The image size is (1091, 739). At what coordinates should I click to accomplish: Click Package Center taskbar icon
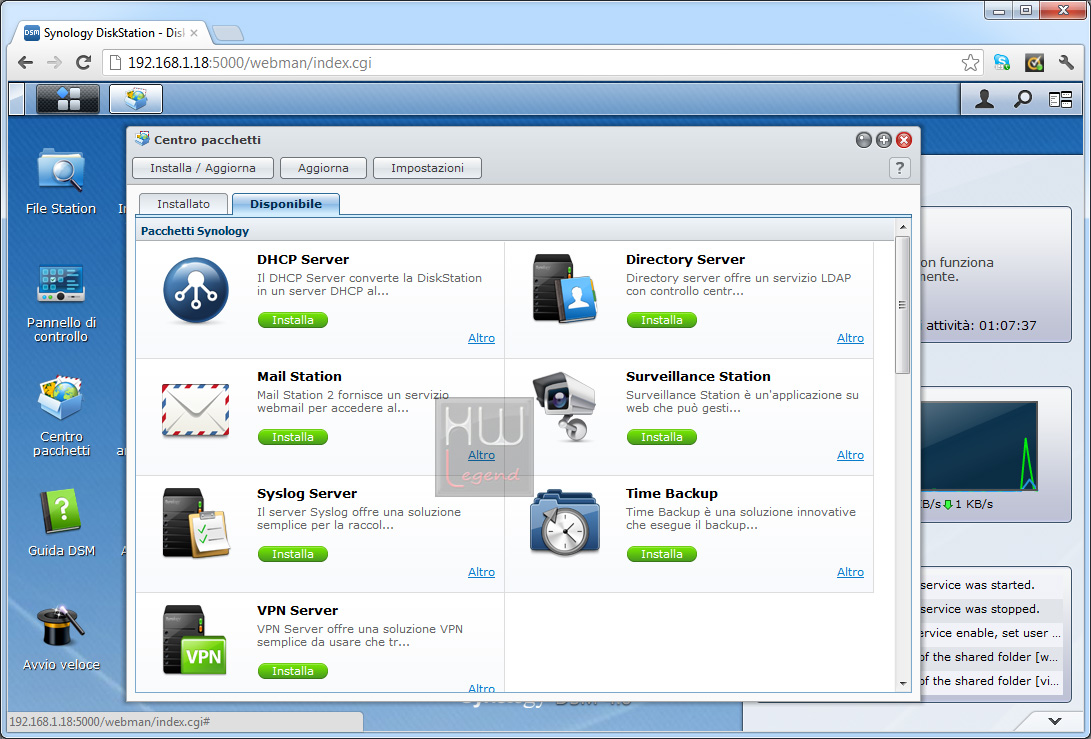pos(136,99)
